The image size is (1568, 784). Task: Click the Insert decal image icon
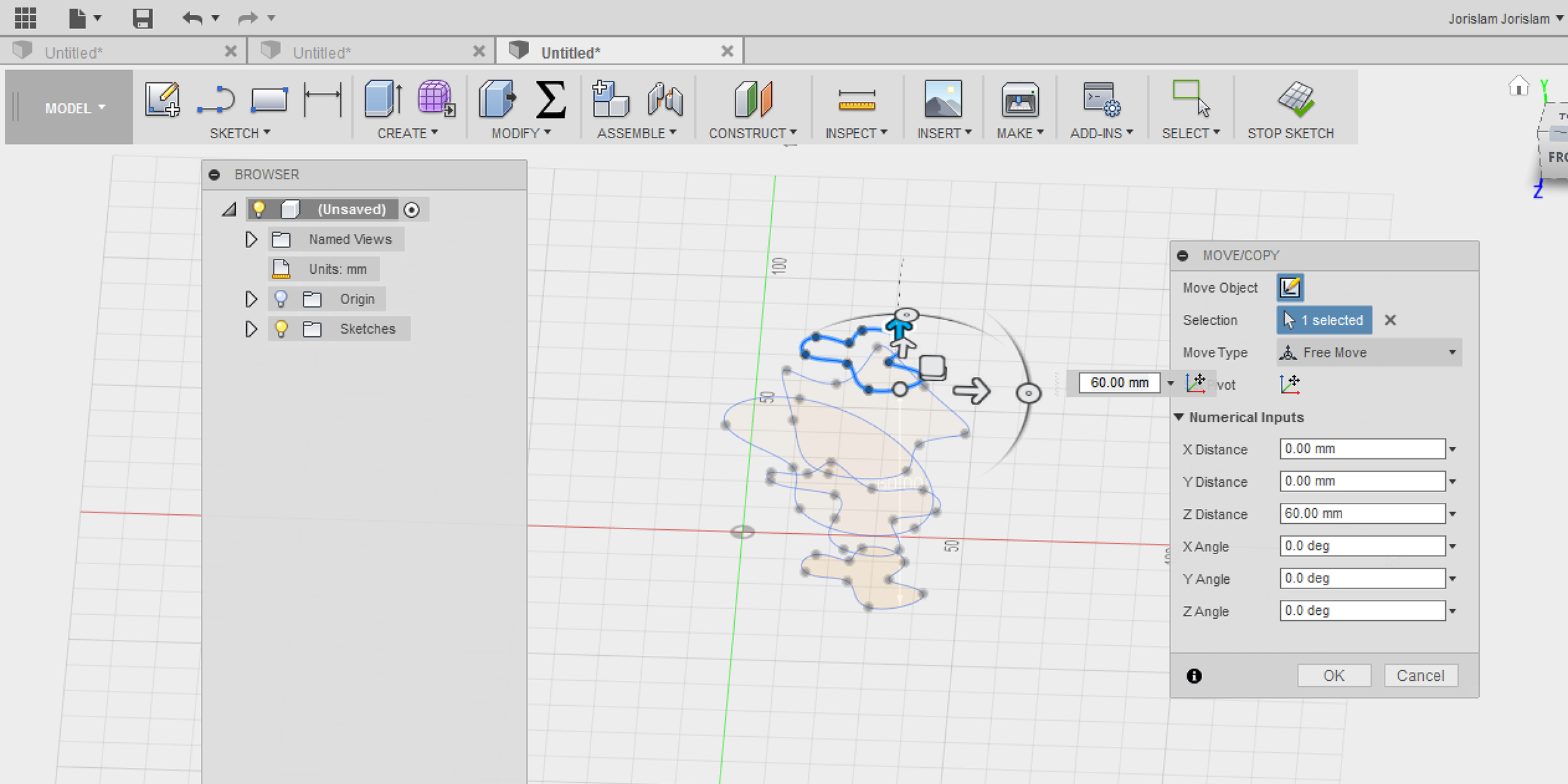pyautogui.click(x=943, y=99)
